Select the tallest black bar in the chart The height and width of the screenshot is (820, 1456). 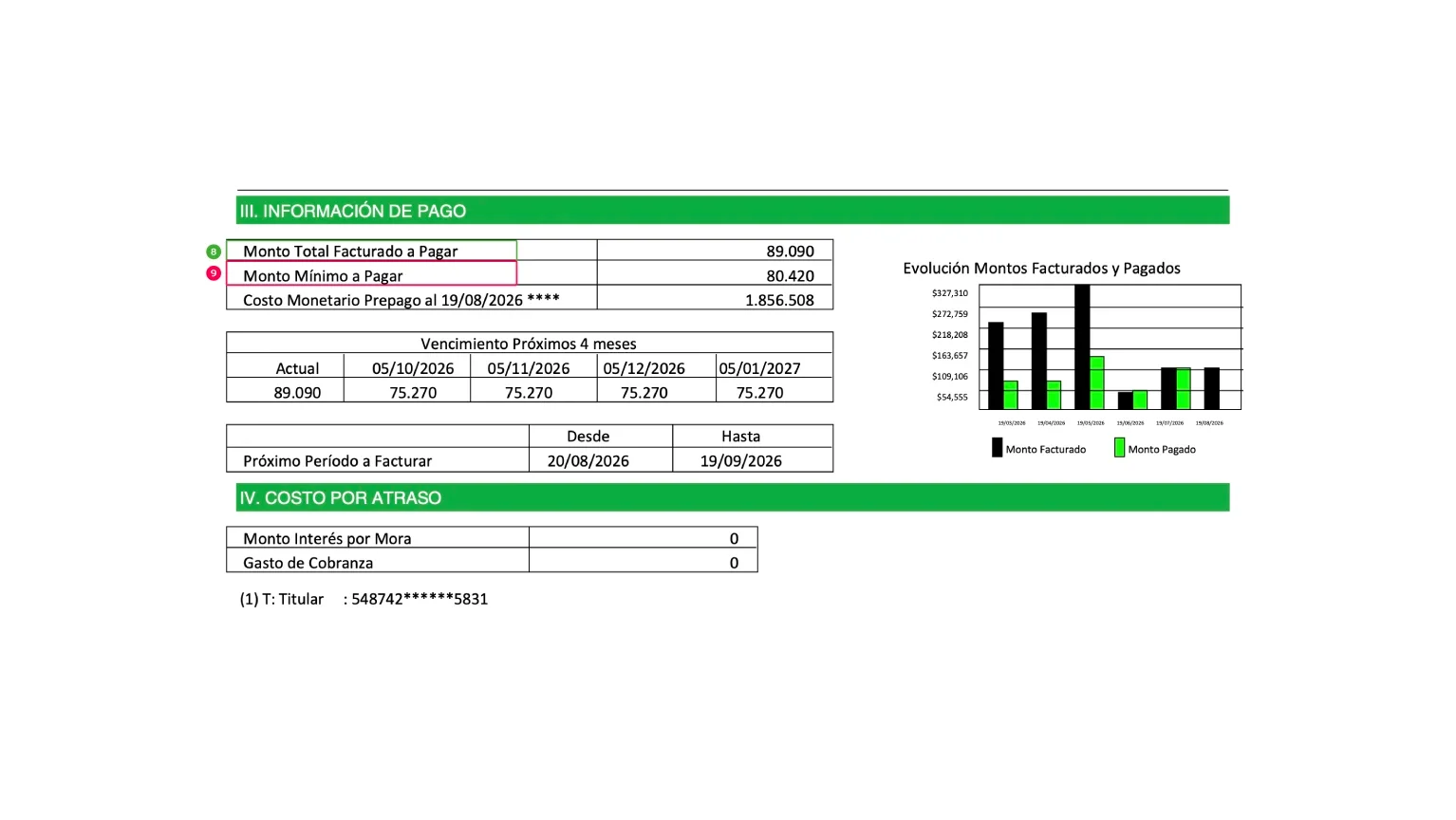pos(1082,346)
